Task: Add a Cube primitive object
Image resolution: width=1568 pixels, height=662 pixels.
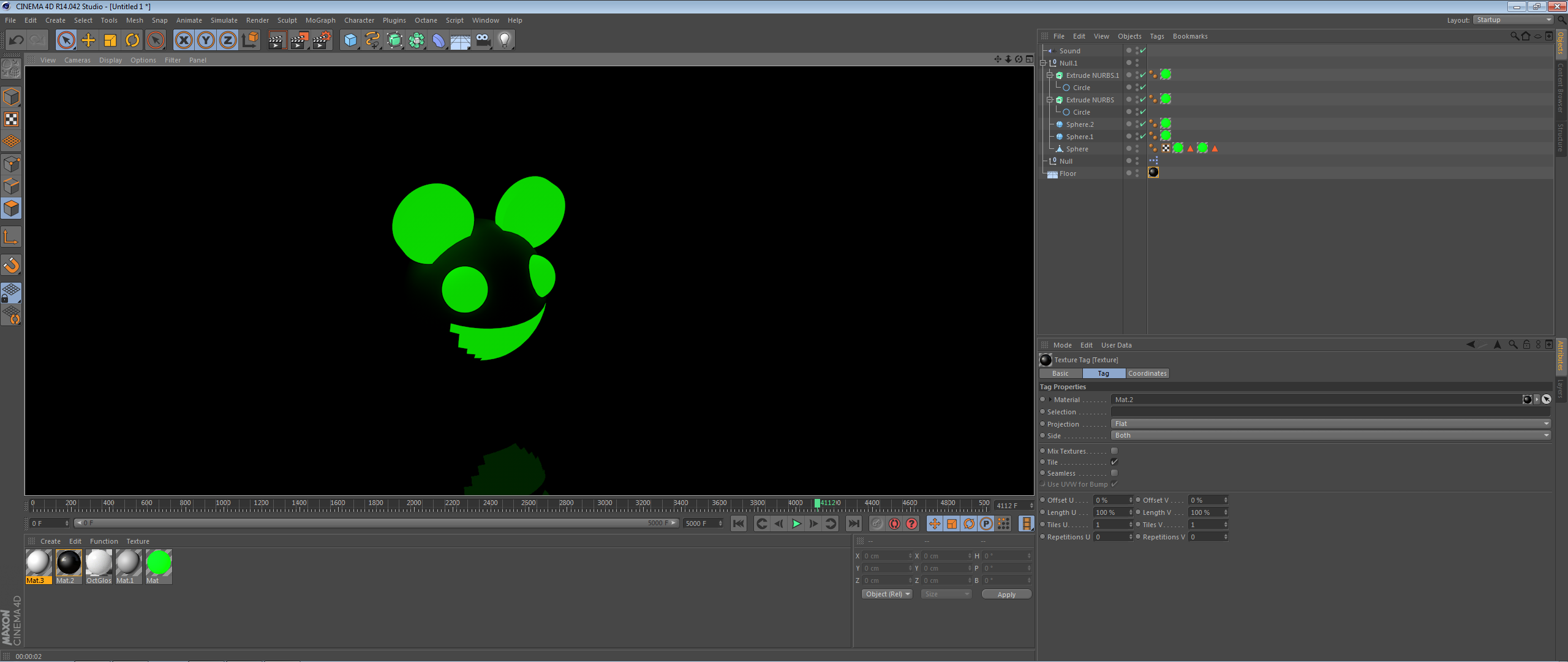Action: tap(350, 40)
